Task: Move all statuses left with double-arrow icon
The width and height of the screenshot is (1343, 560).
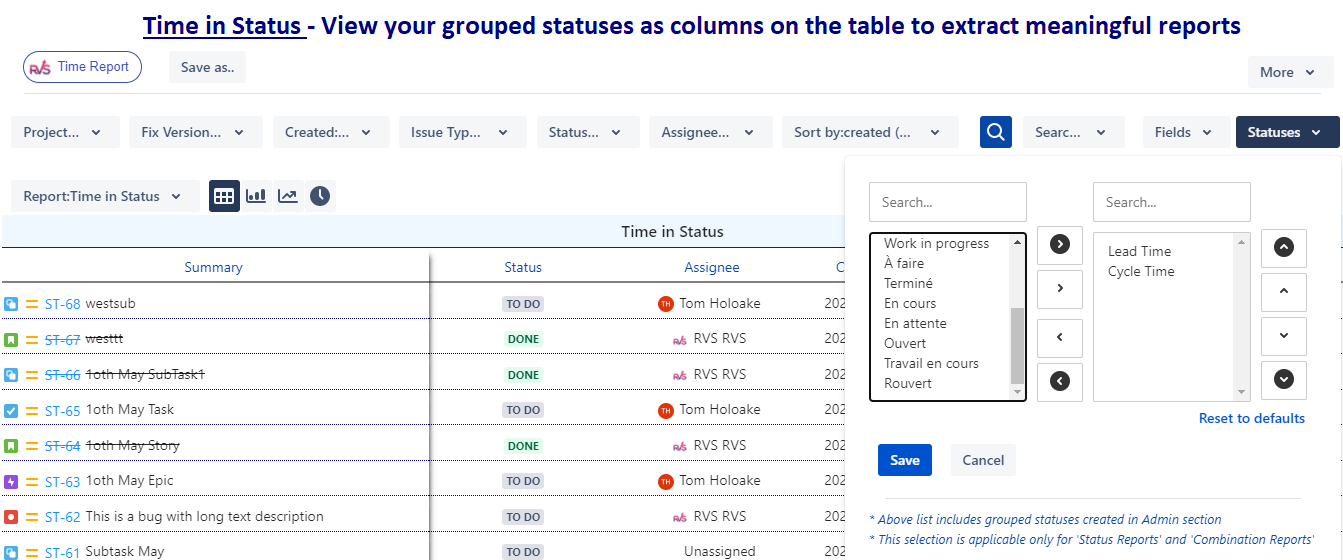Action: coord(1060,380)
